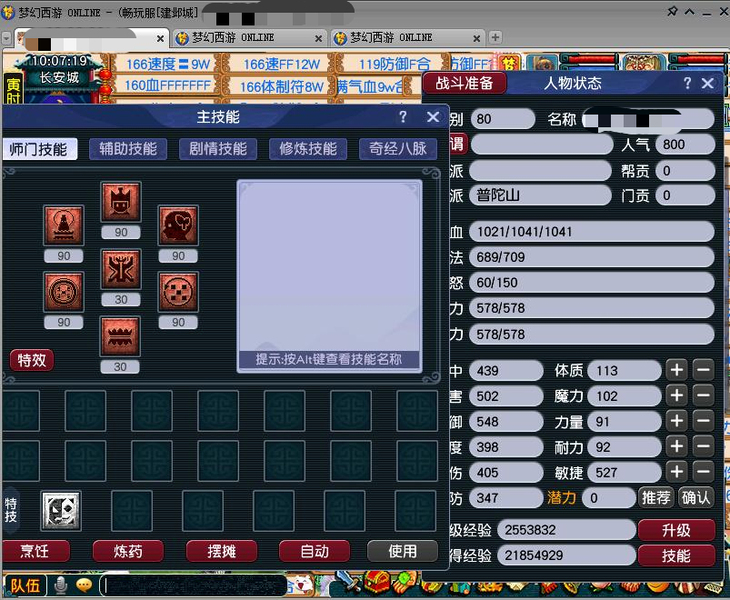This screenshot has width=730, height=600.
Task: Click the health value 1021/1041/1041
Action: [592, 232]
